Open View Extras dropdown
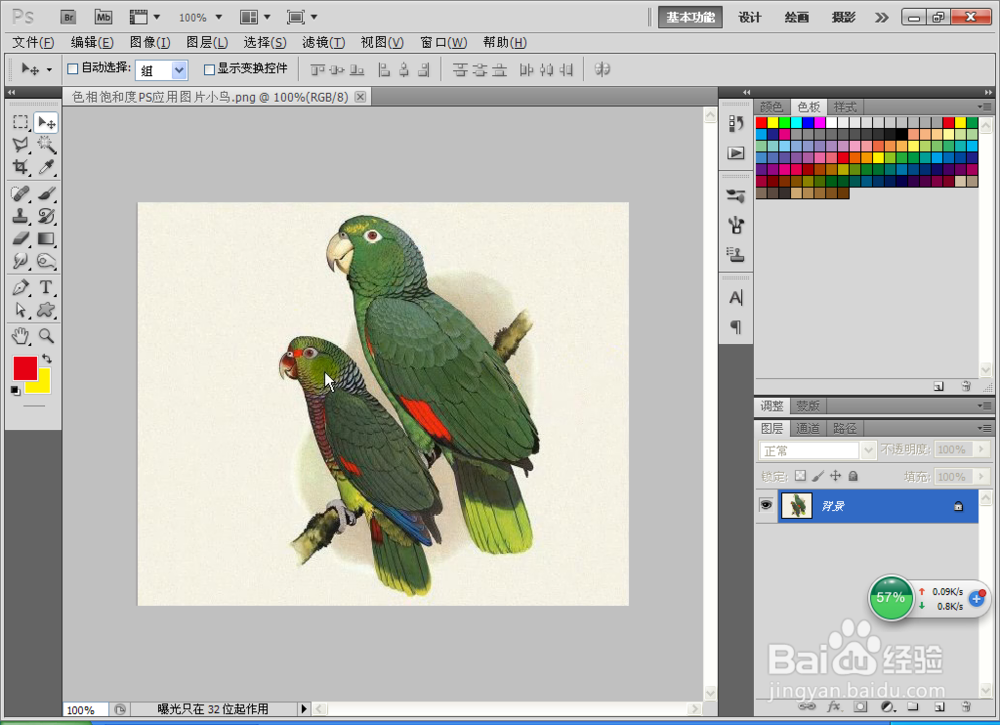Screen dimensions: 1000x725 tap(157, 17)
